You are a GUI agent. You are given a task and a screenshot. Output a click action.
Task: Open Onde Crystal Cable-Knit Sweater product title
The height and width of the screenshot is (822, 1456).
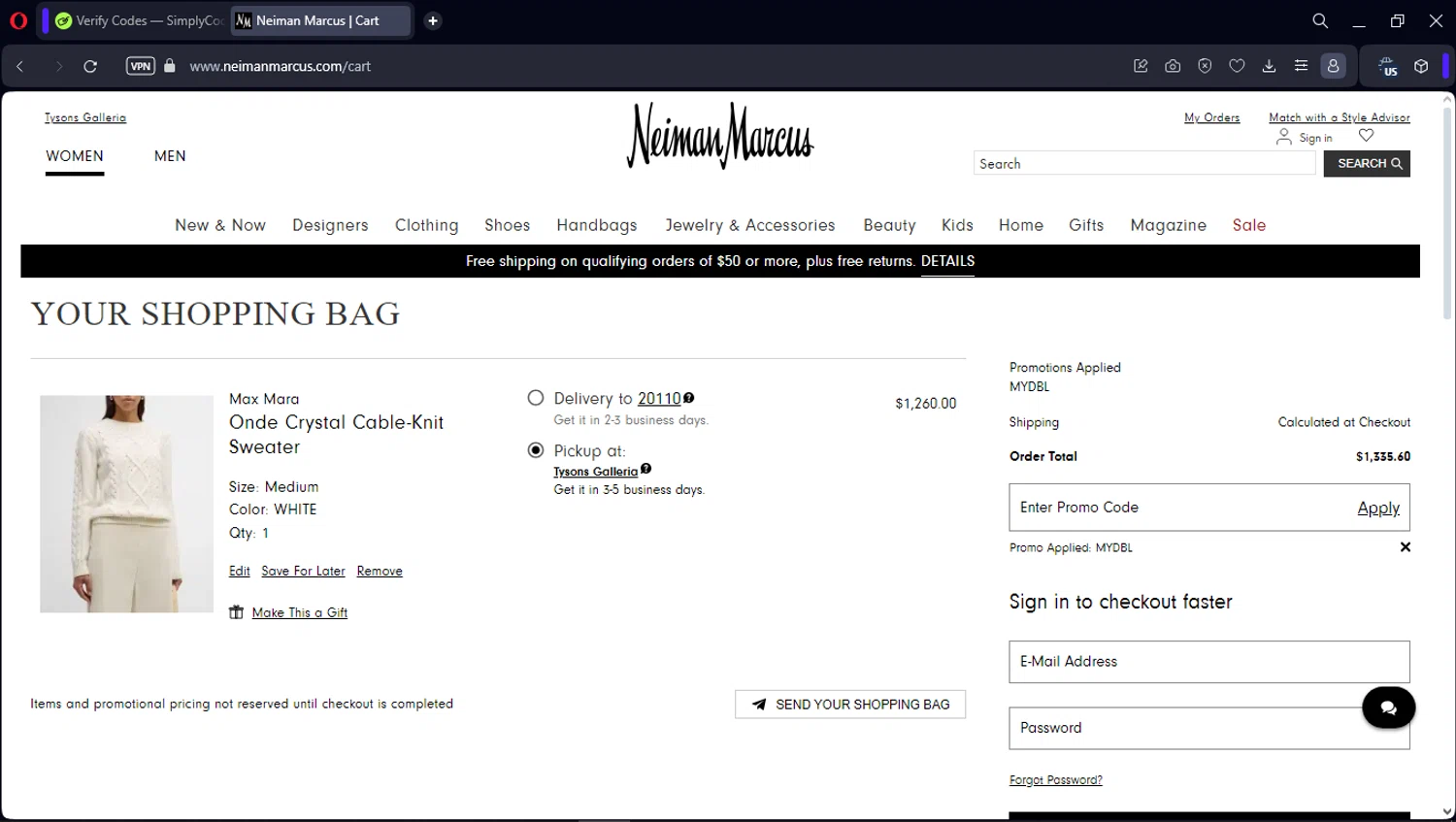336,435
